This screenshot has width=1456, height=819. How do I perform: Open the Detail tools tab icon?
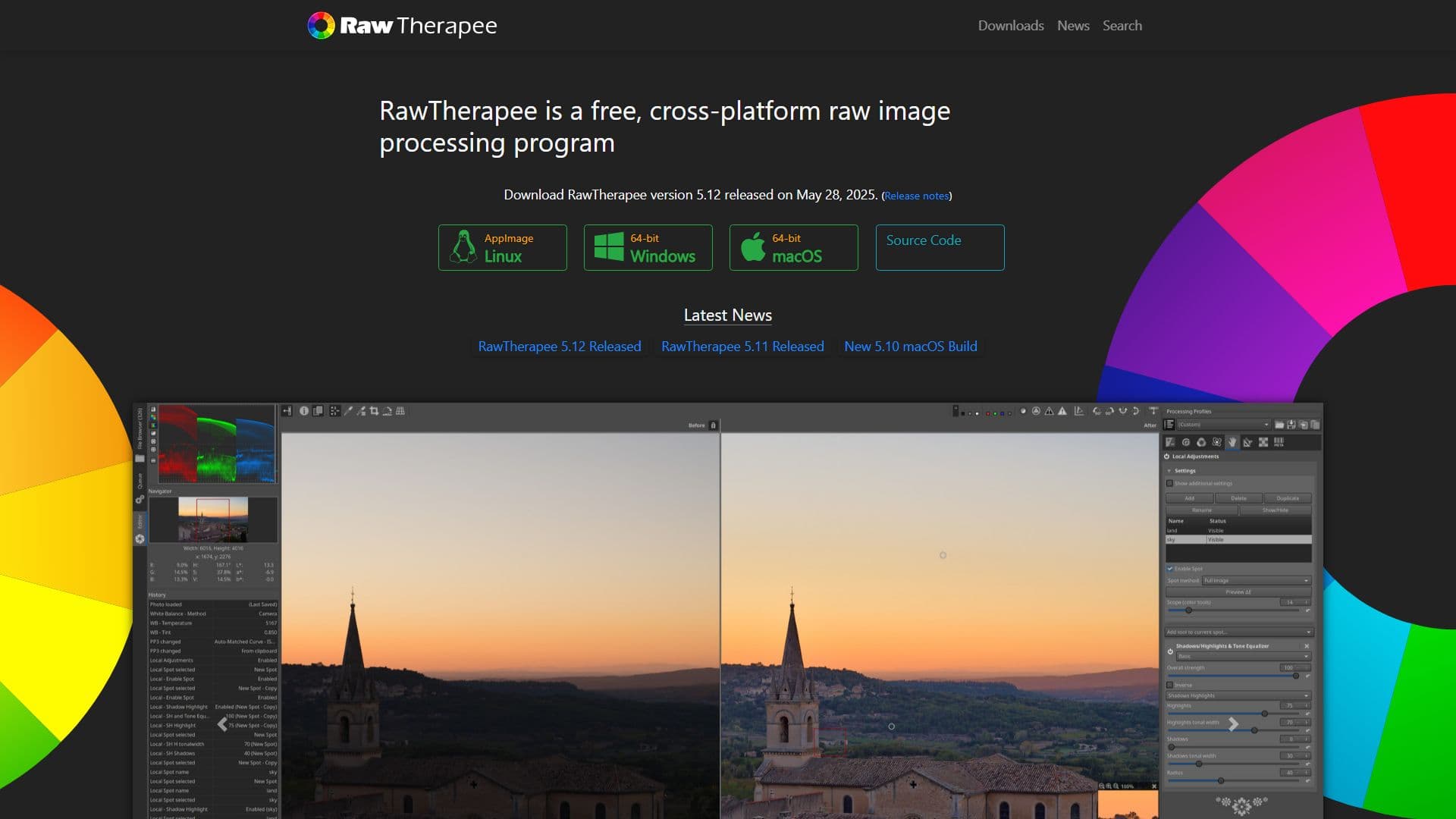pyautogui.click(x=1186, y=442)
